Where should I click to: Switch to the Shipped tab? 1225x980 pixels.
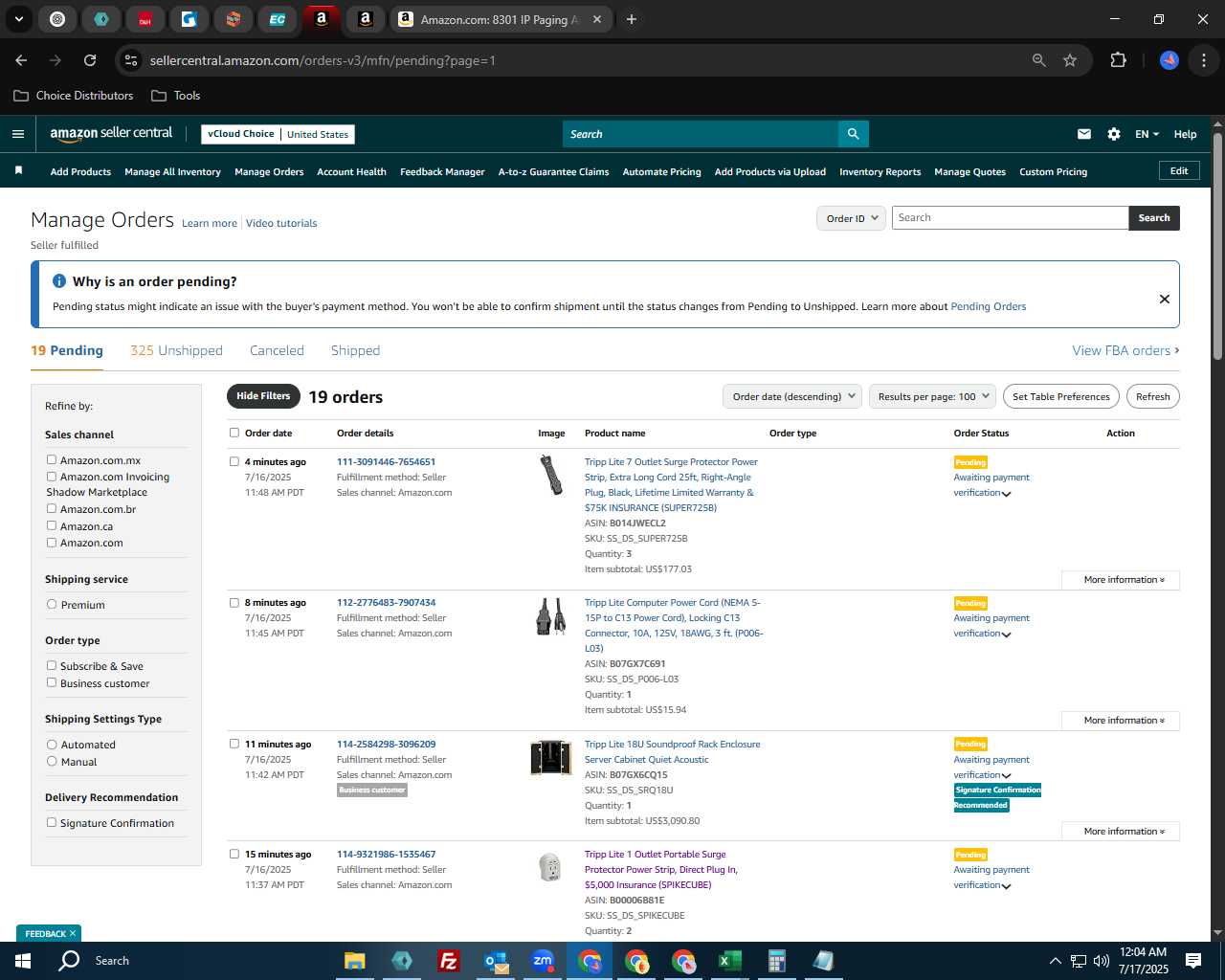[x=355, y=350]
